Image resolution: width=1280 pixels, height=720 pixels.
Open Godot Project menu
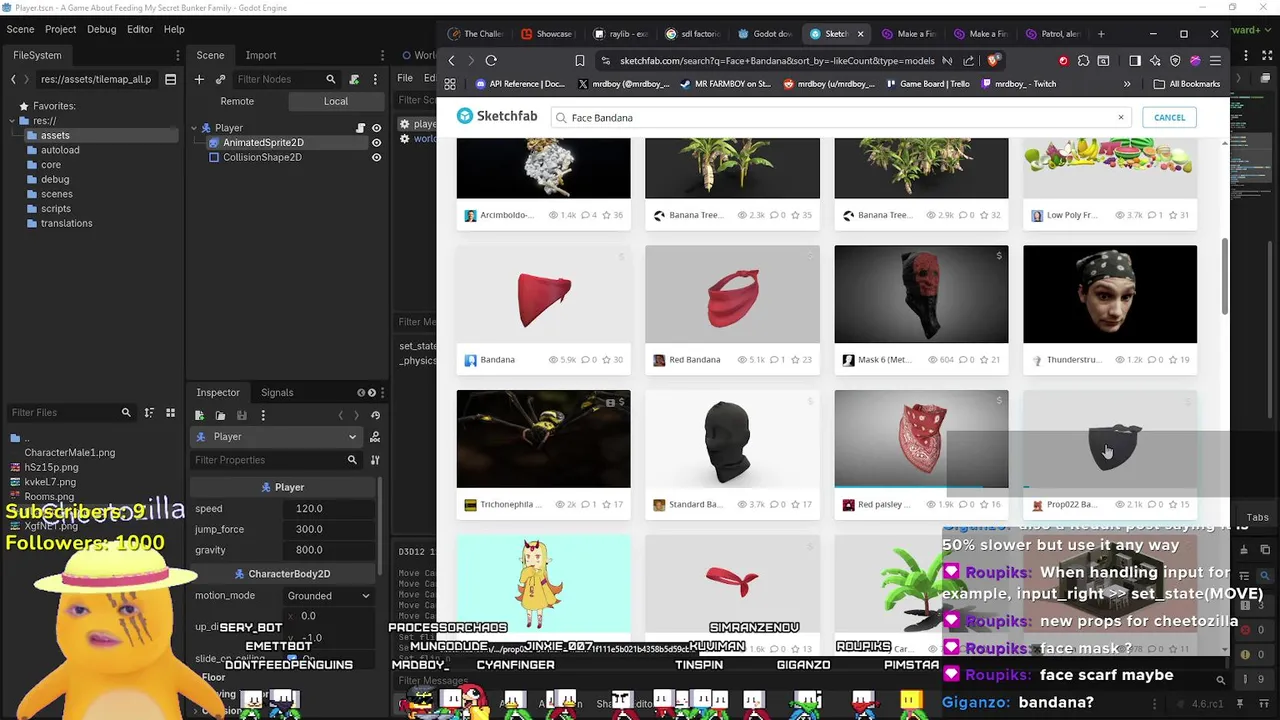pyautogui.click(x=60, y=30)
